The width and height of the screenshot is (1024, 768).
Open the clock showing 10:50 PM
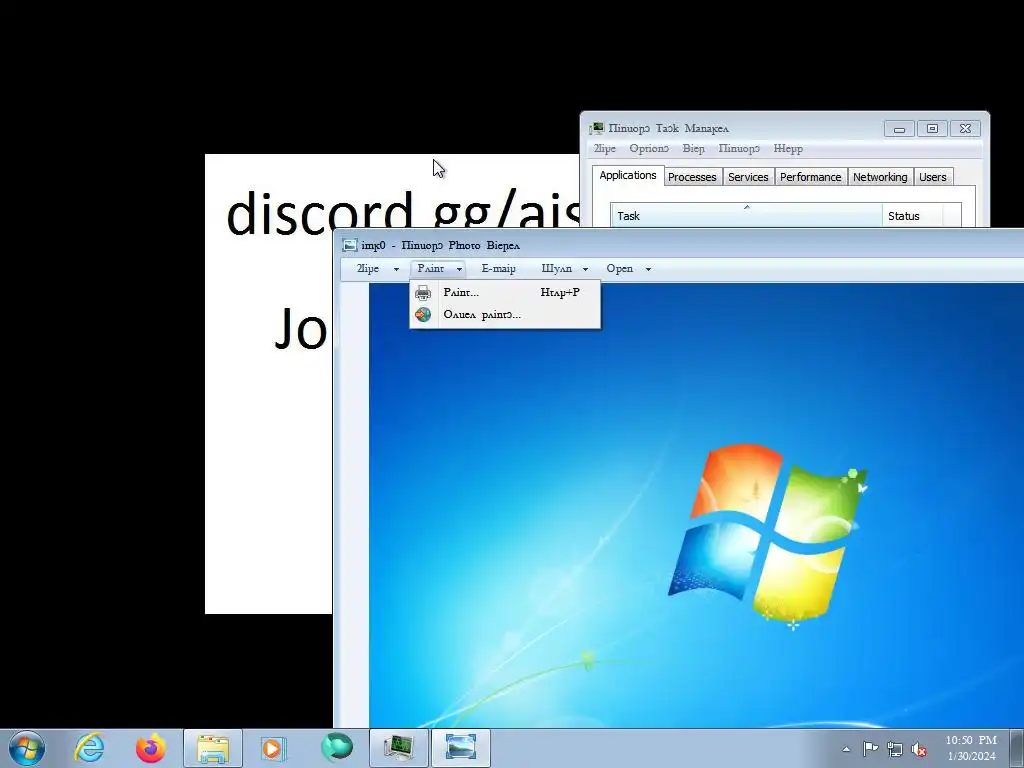971,748
